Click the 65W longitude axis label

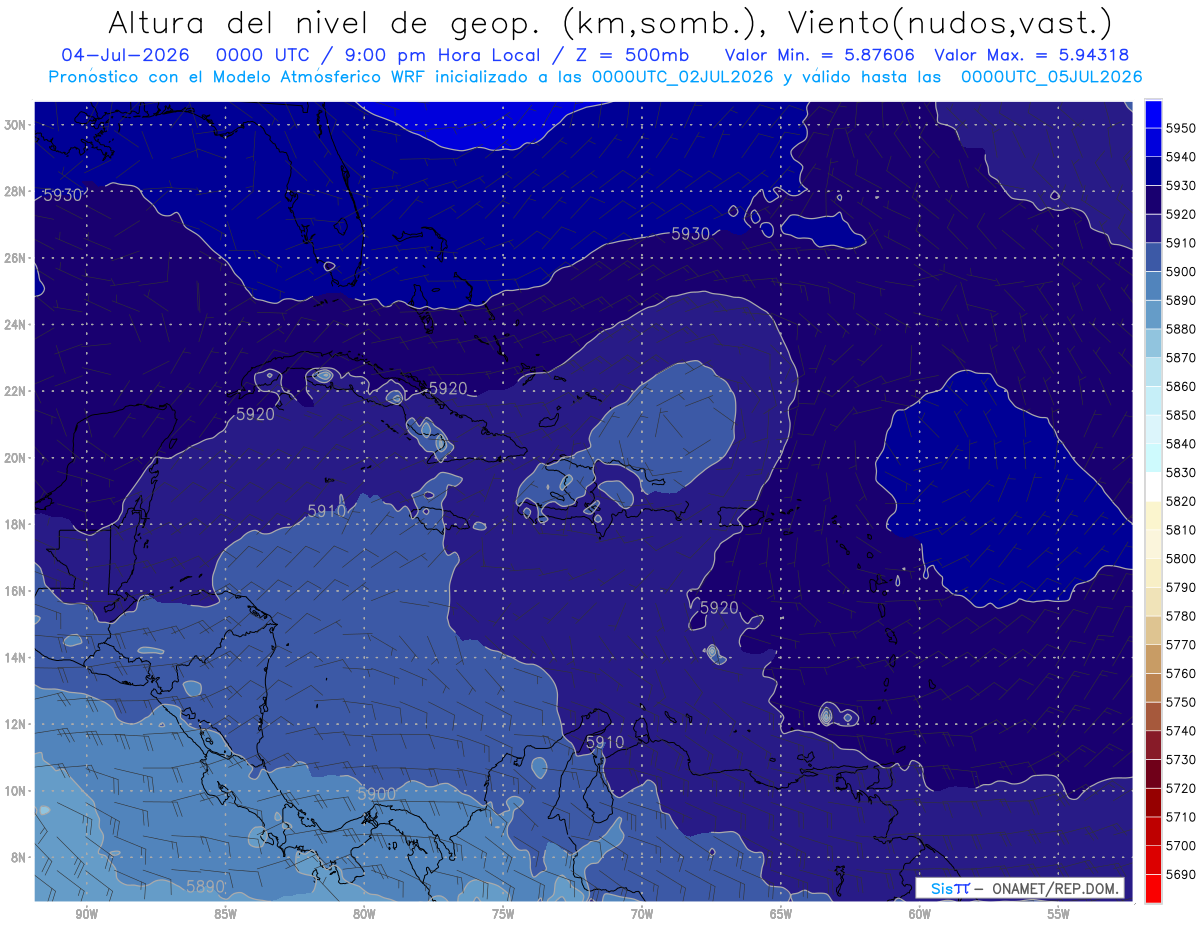click(781, 914)
